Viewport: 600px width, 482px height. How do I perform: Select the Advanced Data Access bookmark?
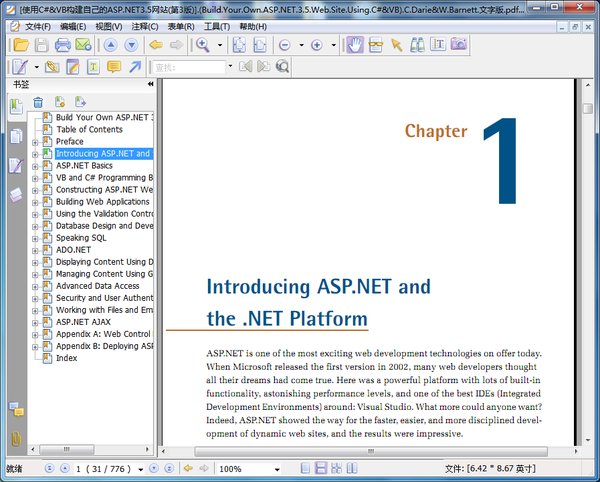97,286
